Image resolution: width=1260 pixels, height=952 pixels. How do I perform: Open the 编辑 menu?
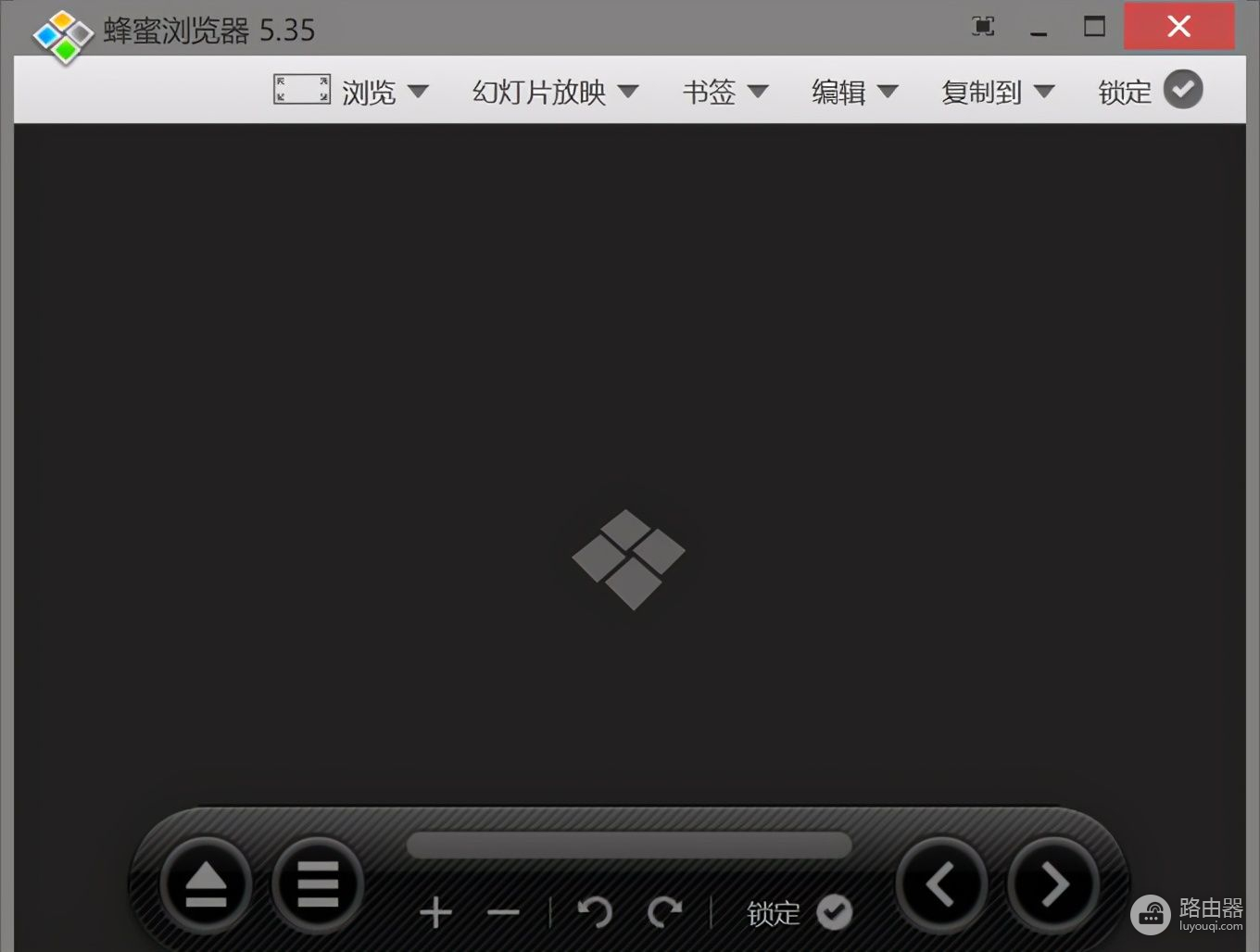838,92
